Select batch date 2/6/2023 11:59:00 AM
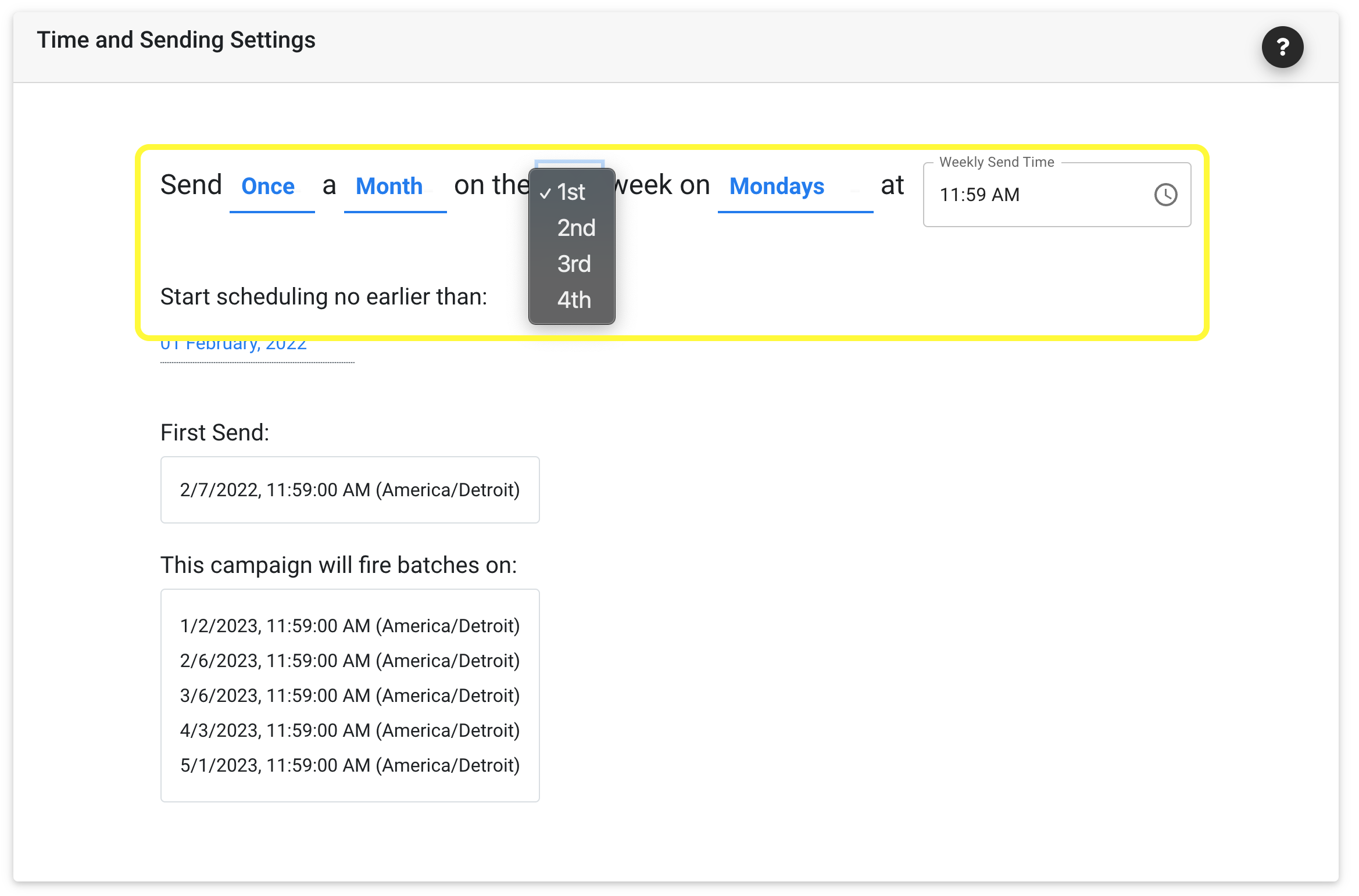1359x896 pixels. (x=350, y=661)
